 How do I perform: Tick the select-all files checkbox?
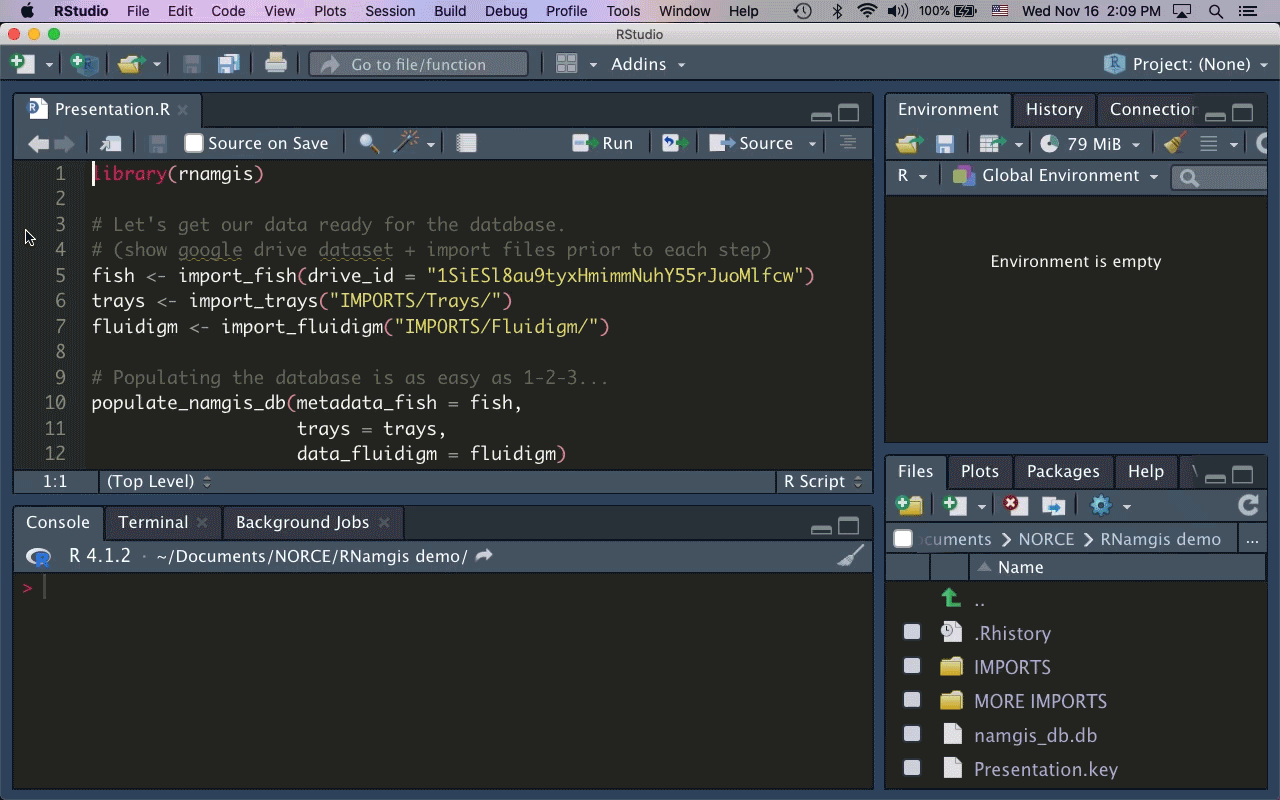click(903, 539)
